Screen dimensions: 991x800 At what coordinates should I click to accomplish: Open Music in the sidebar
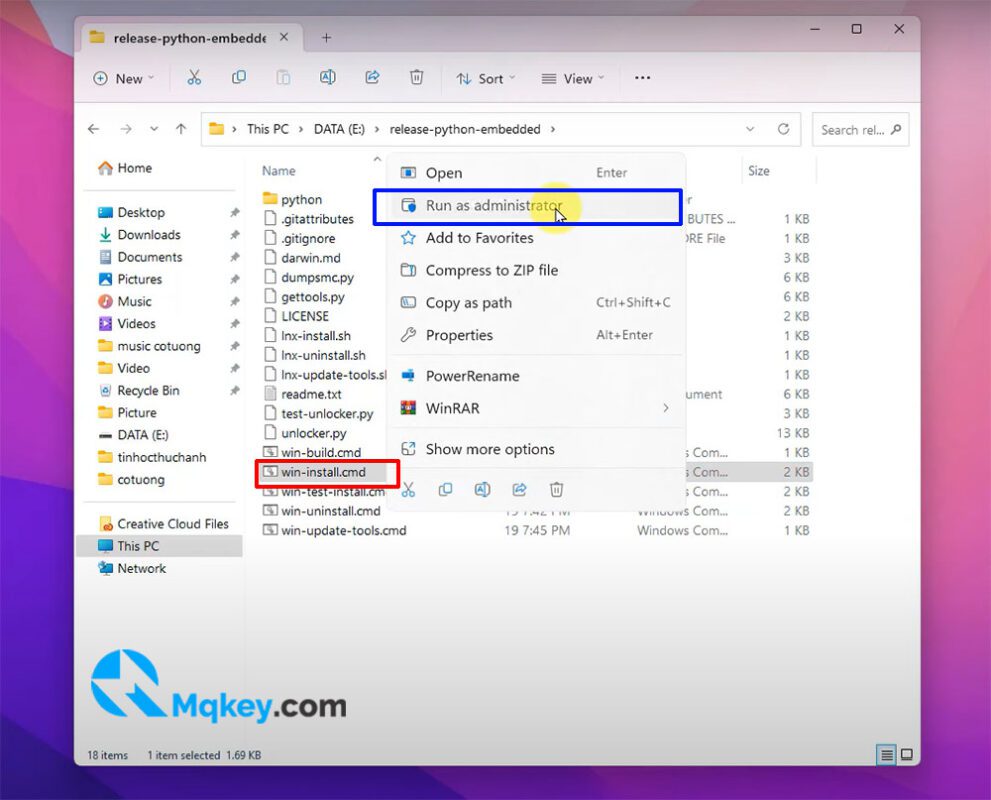pos(125,301)
